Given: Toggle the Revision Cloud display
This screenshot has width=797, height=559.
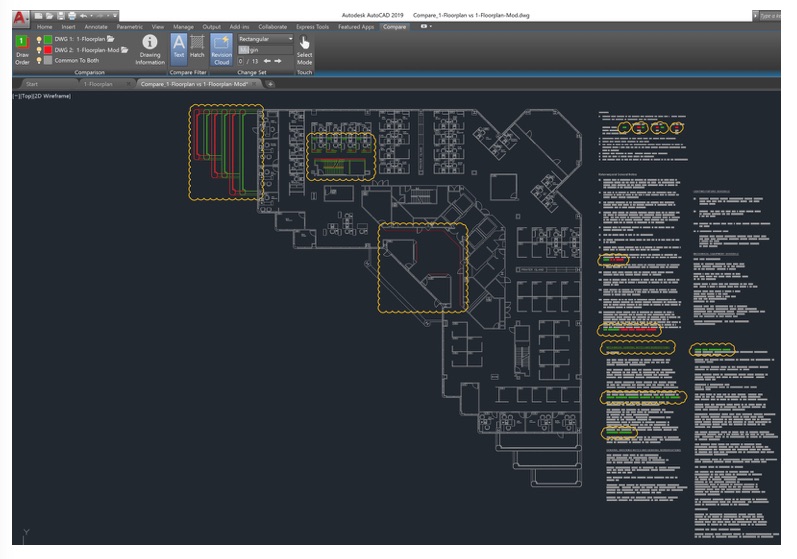Looking at the screenshot, I should [221, 48].
